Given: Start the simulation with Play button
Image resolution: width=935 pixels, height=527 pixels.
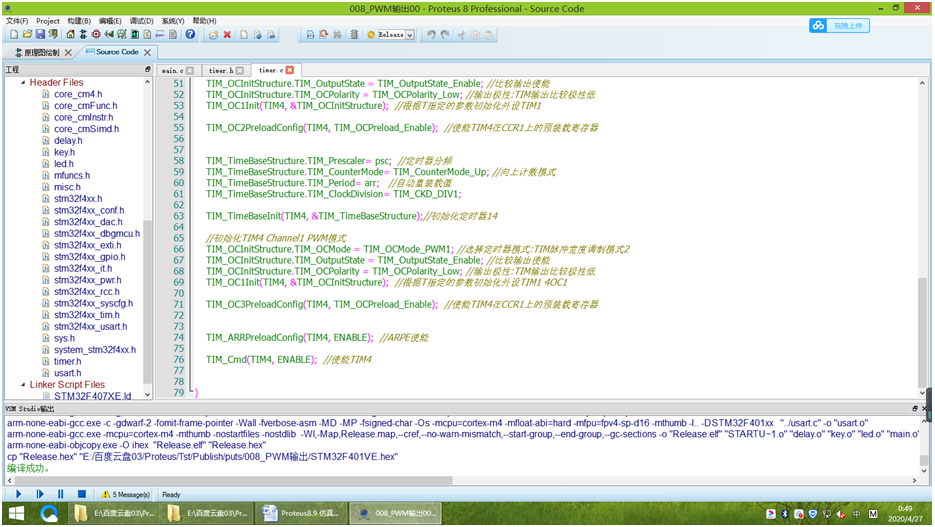Looking at the screenshot, I should (18, 494).
